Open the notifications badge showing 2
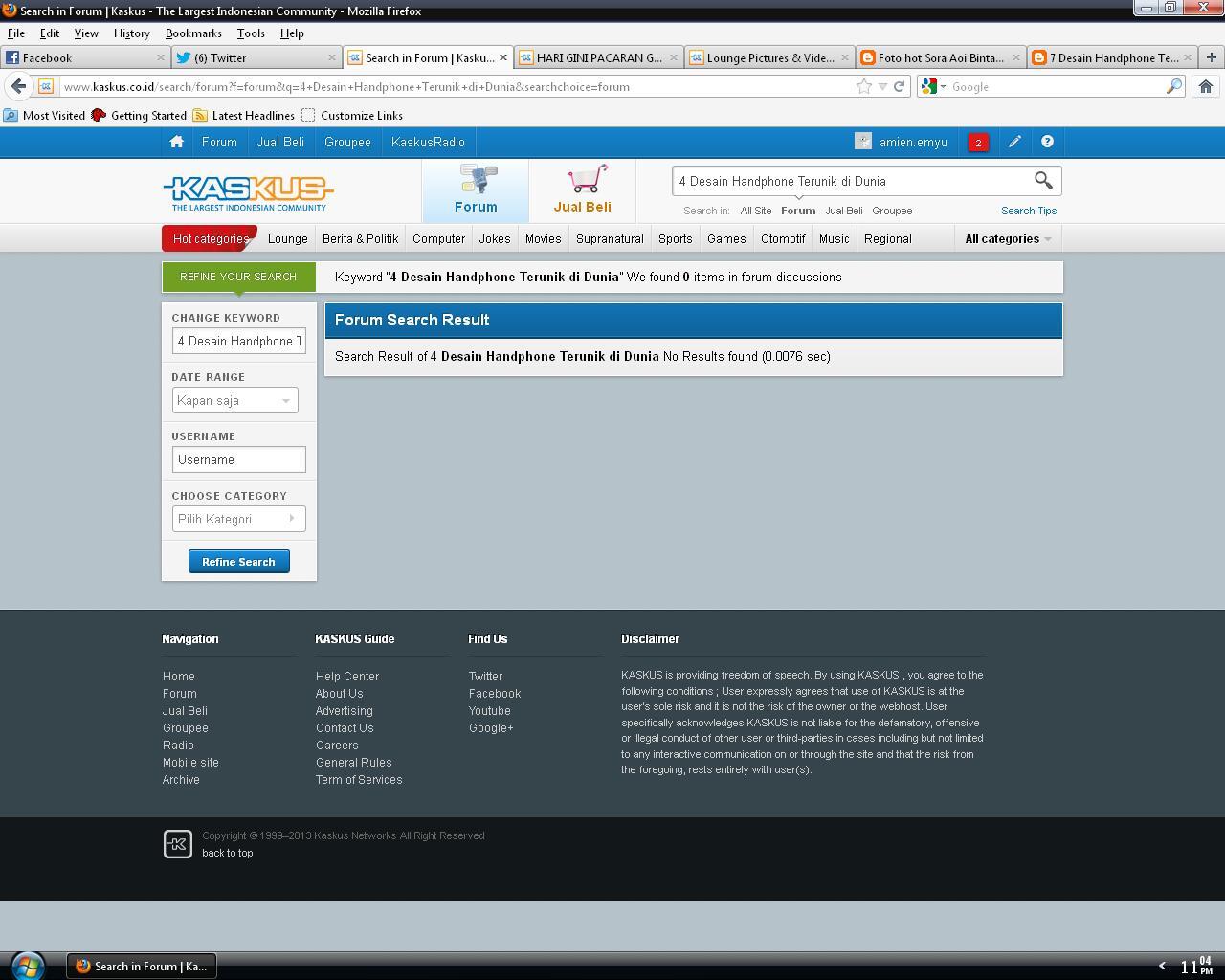Screen dimensions: 1225x980 click(978, 143)
